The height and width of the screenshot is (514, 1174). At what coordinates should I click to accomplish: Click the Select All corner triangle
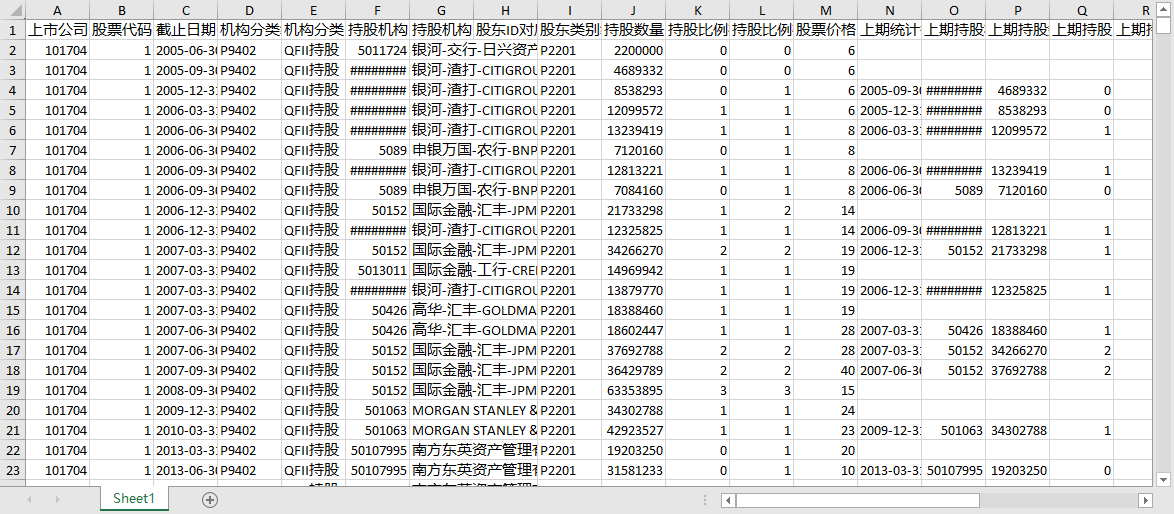click(13, 10)
